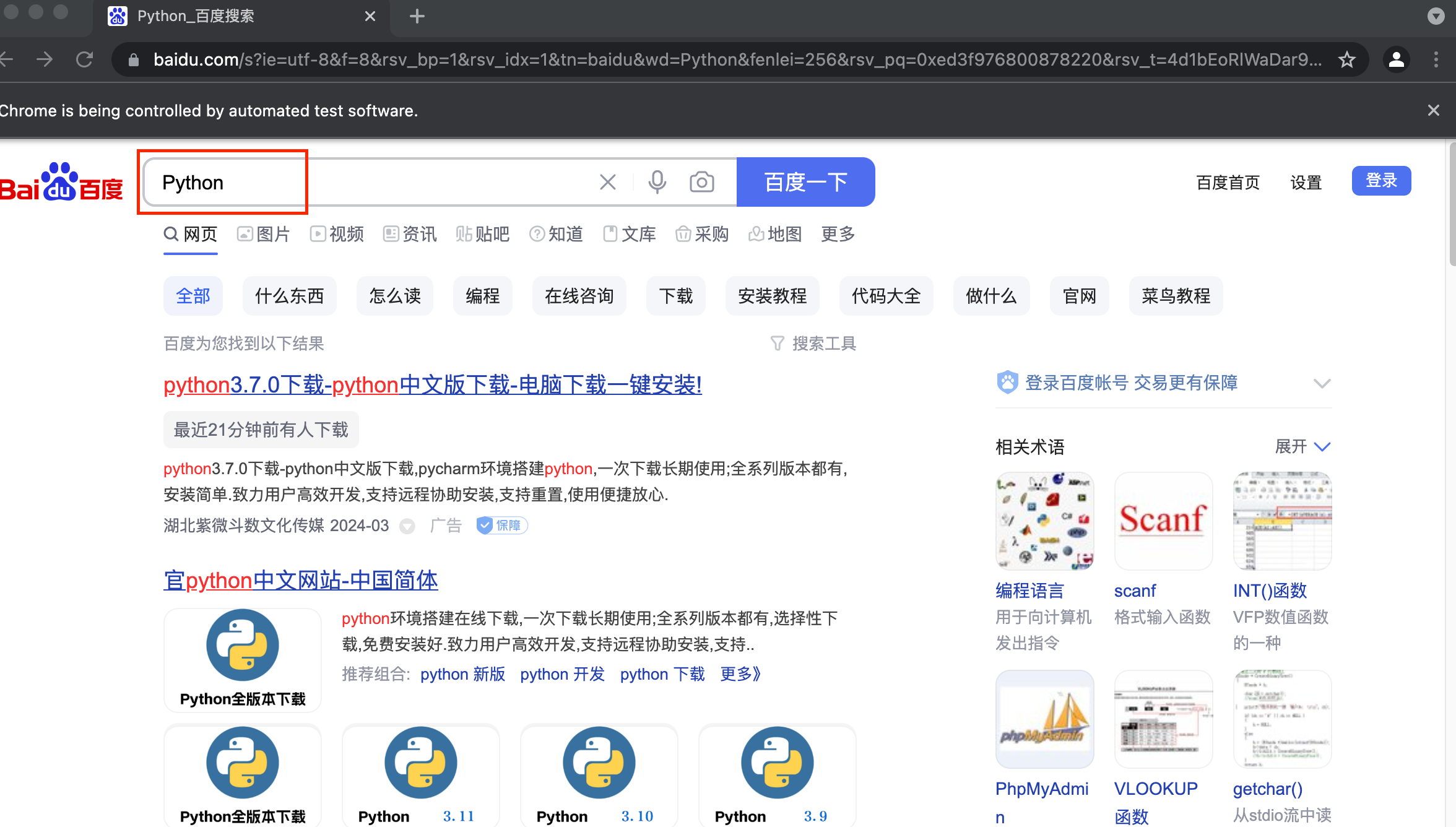This screenshot has width=1456, height=827.
Task: Clear search text with X icon
Action: (x=608, y=182)
